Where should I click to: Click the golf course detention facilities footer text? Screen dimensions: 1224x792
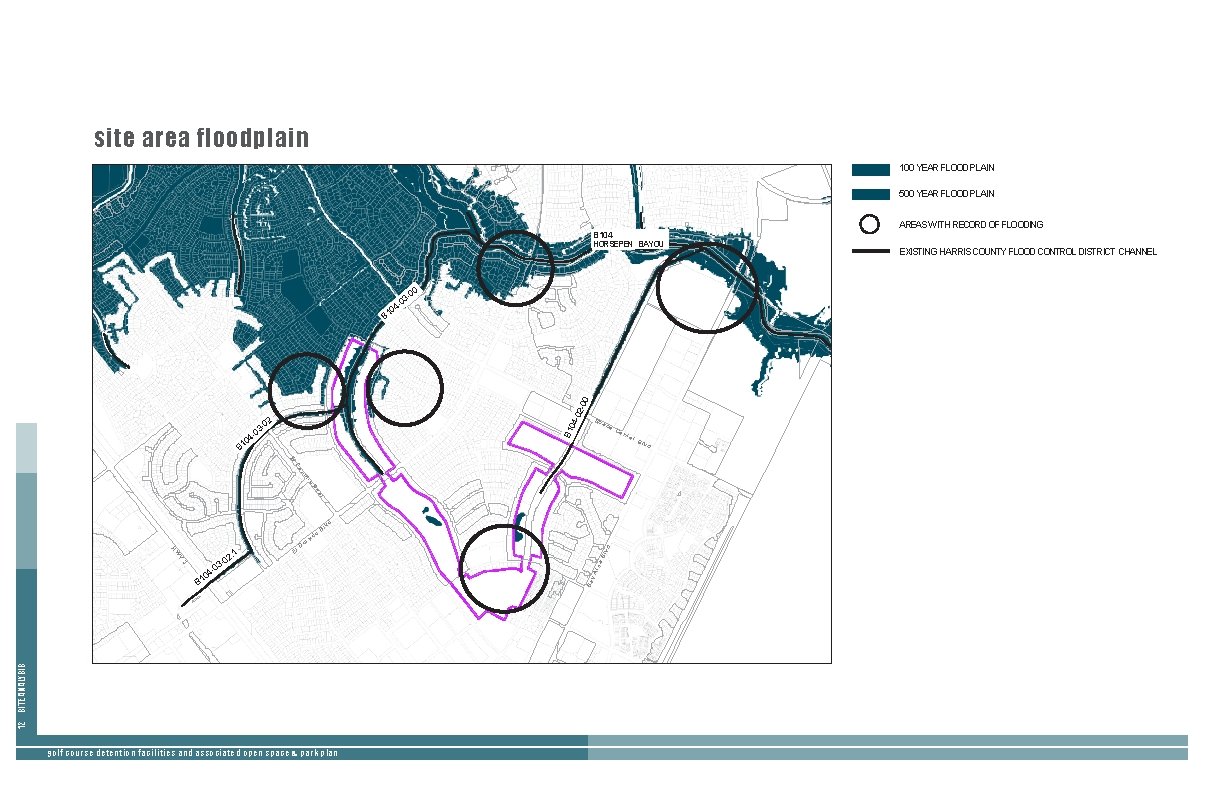(193, 751)
